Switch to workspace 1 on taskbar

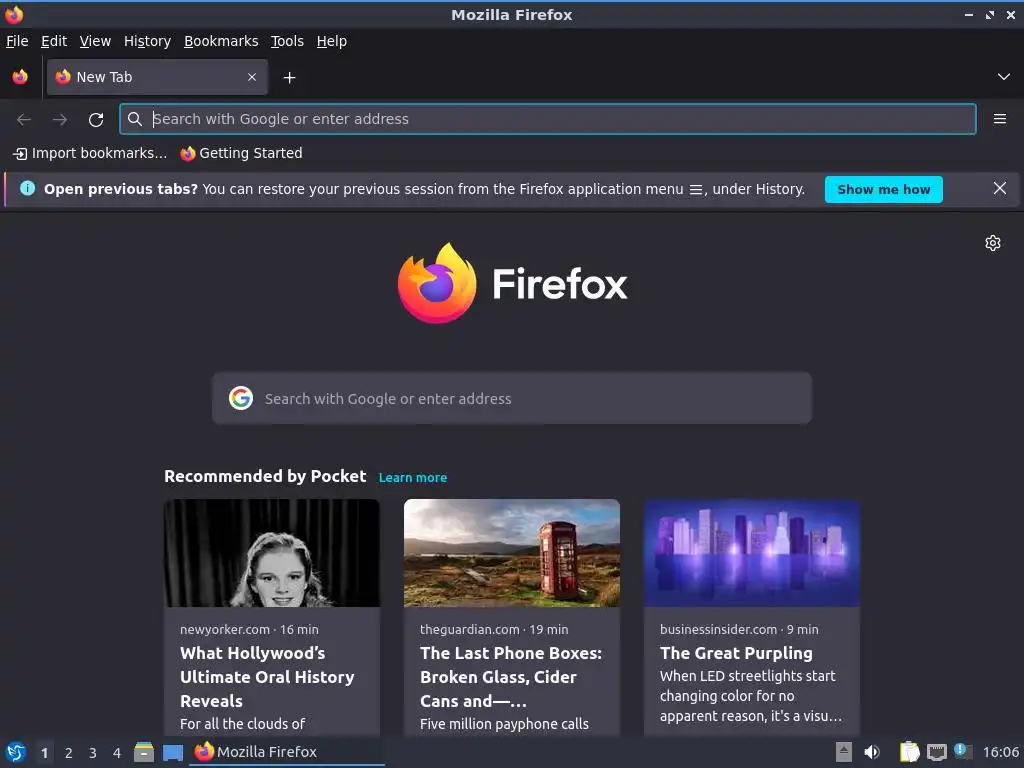[x=44, y=753]
